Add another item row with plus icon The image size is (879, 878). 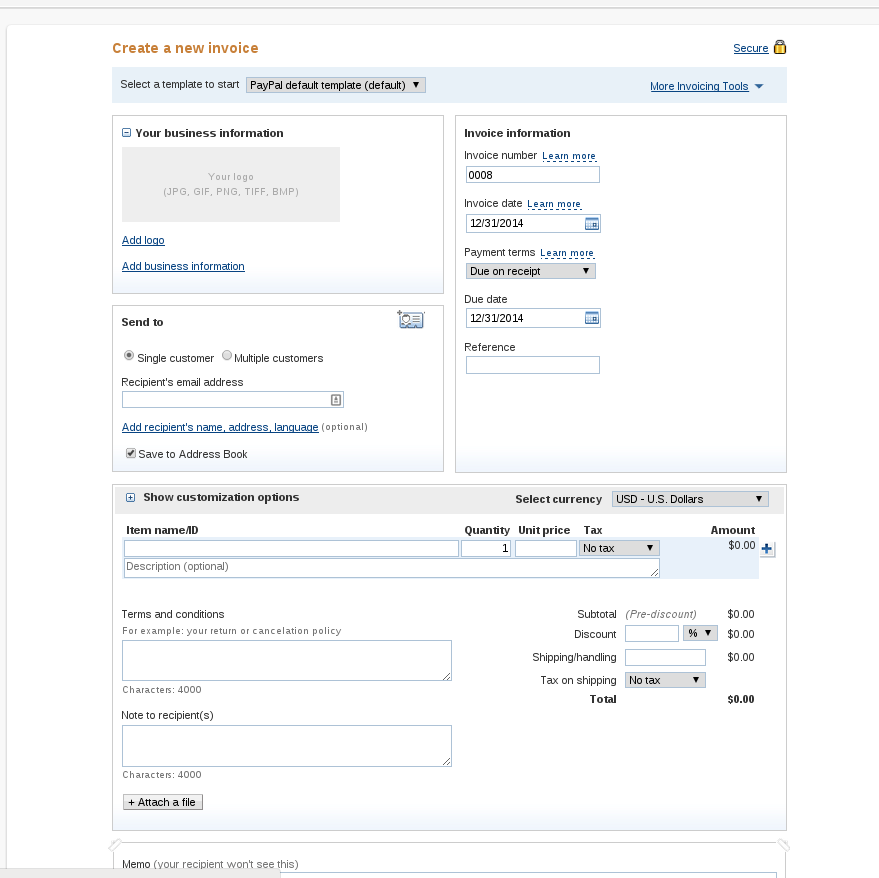point(767,549)
